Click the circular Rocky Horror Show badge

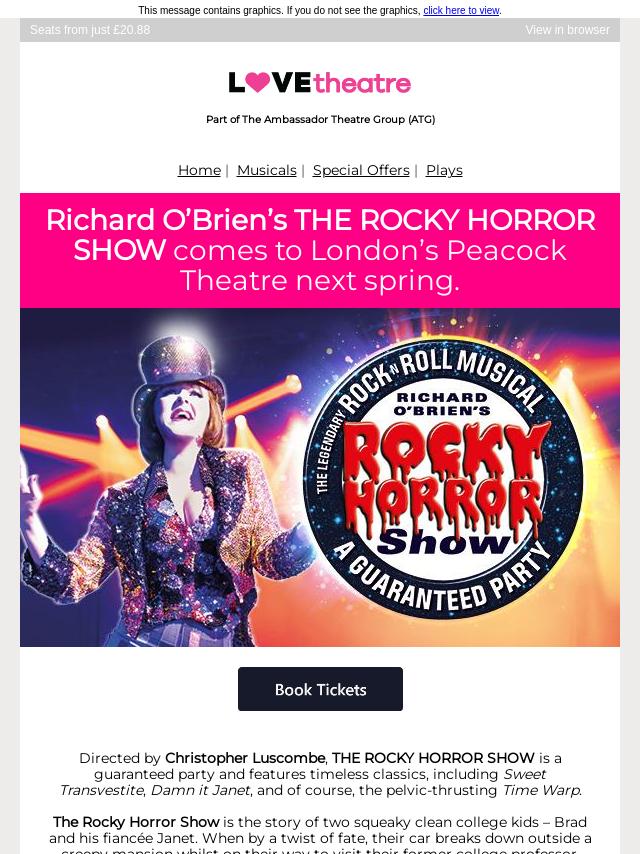coord(442,478)
